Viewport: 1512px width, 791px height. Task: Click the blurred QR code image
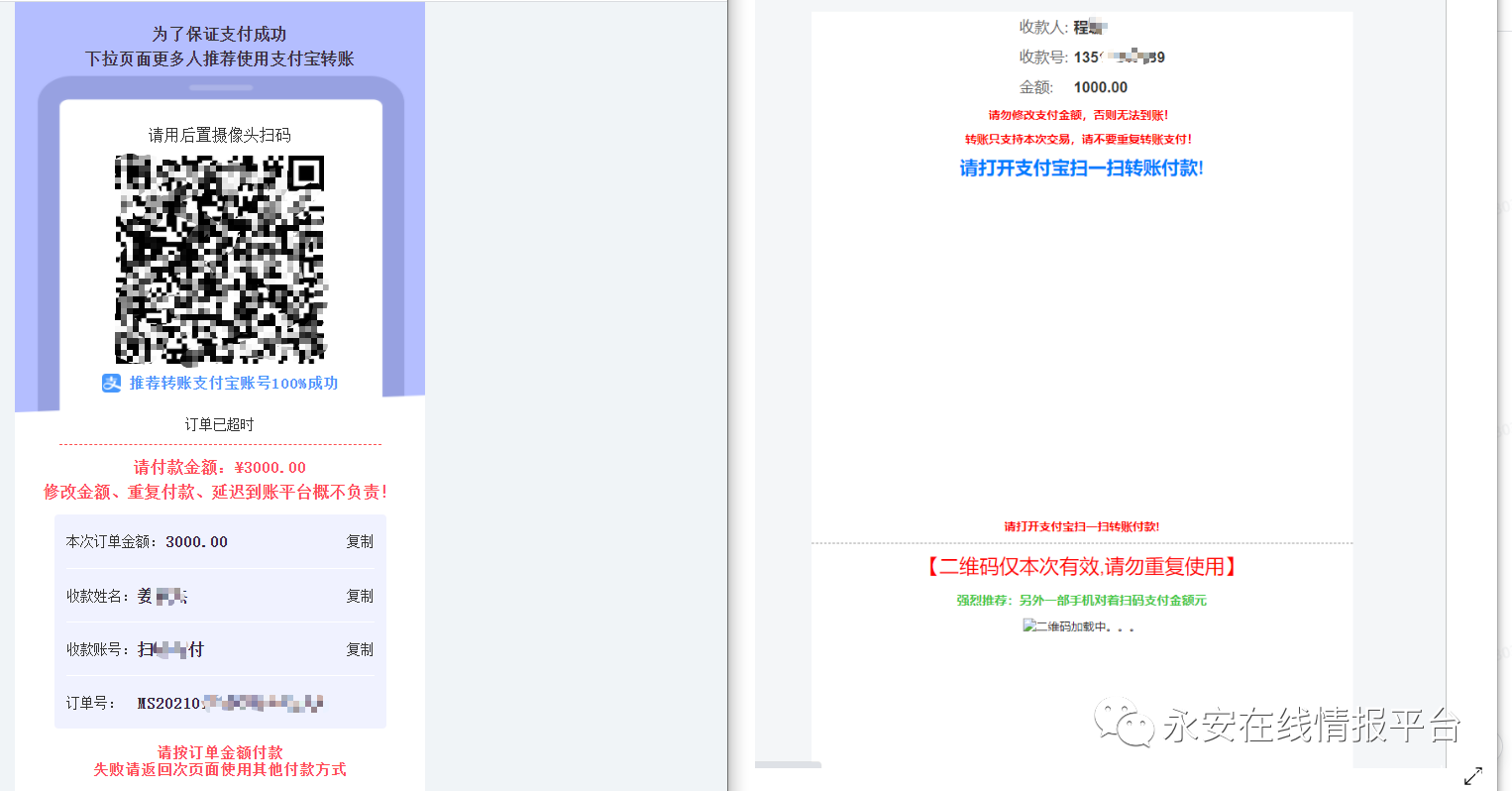[220, 260]
